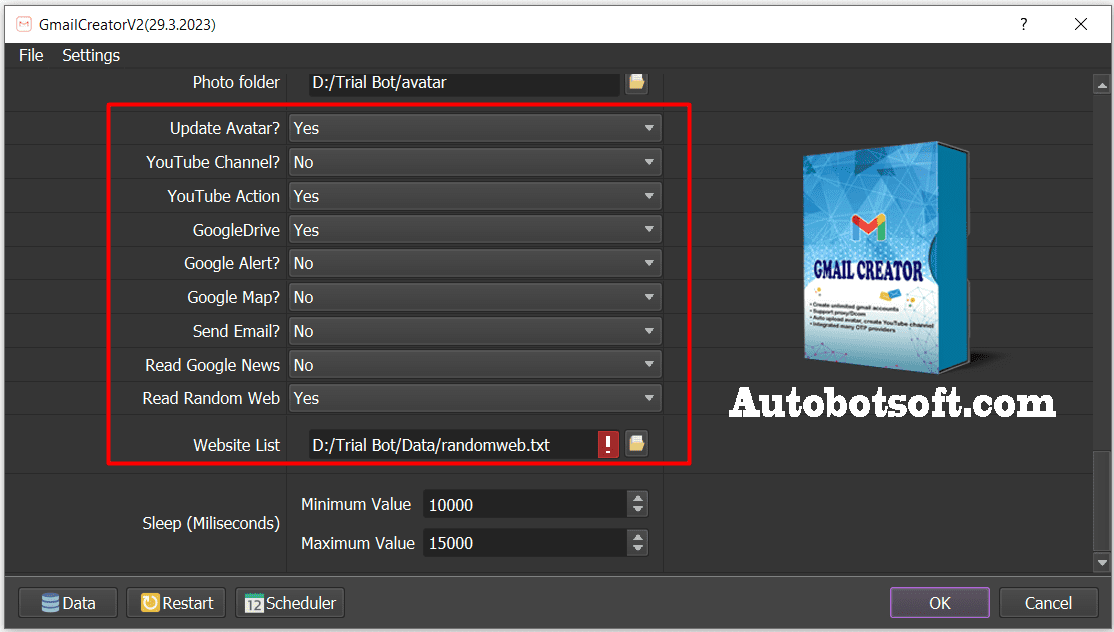Click the Photo folder label
The width and height of the screenshot is (1114, 632).
coord(236,82)
